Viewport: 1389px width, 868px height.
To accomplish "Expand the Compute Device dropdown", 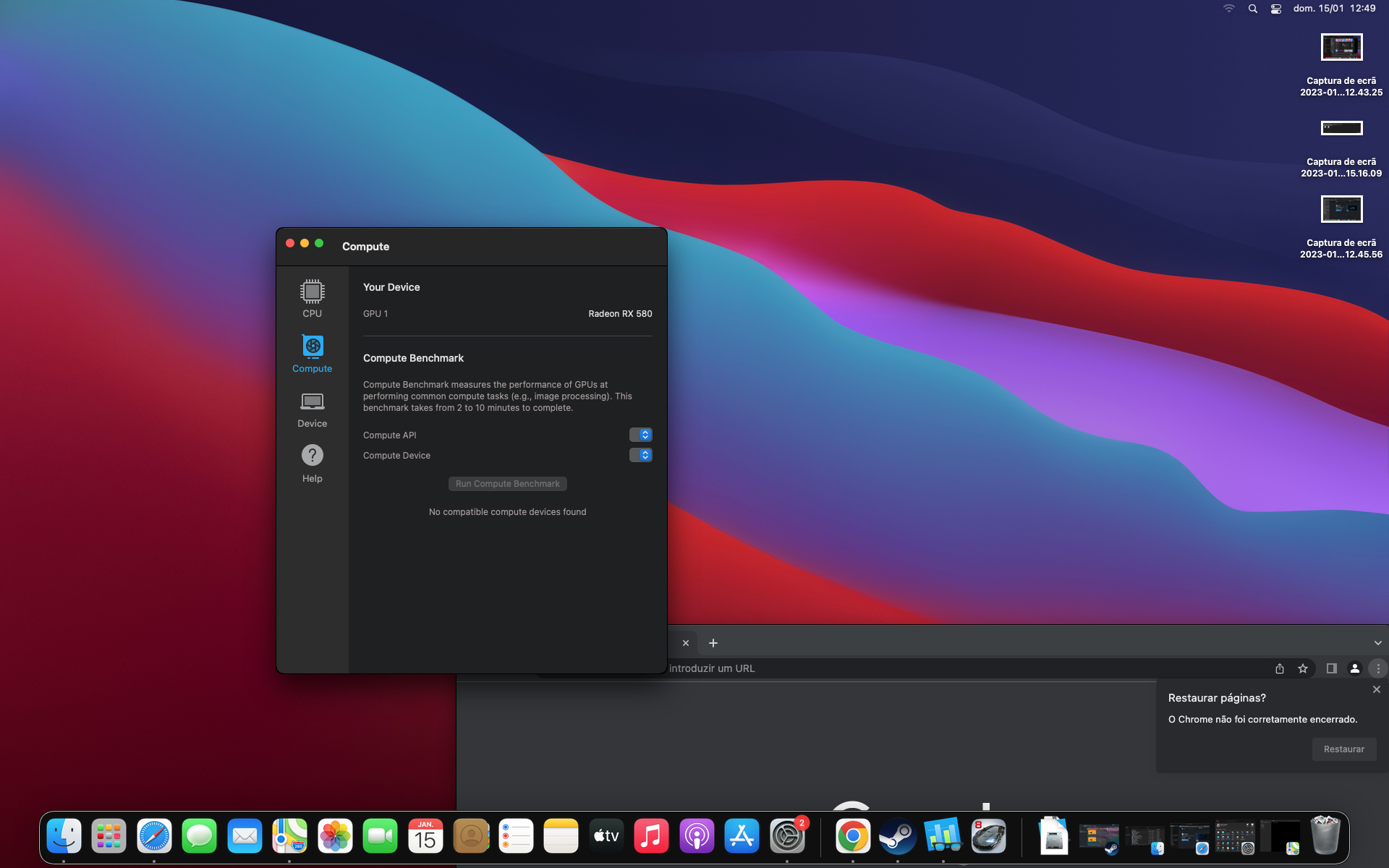I will pyautogui.click(x=640, y=455).
